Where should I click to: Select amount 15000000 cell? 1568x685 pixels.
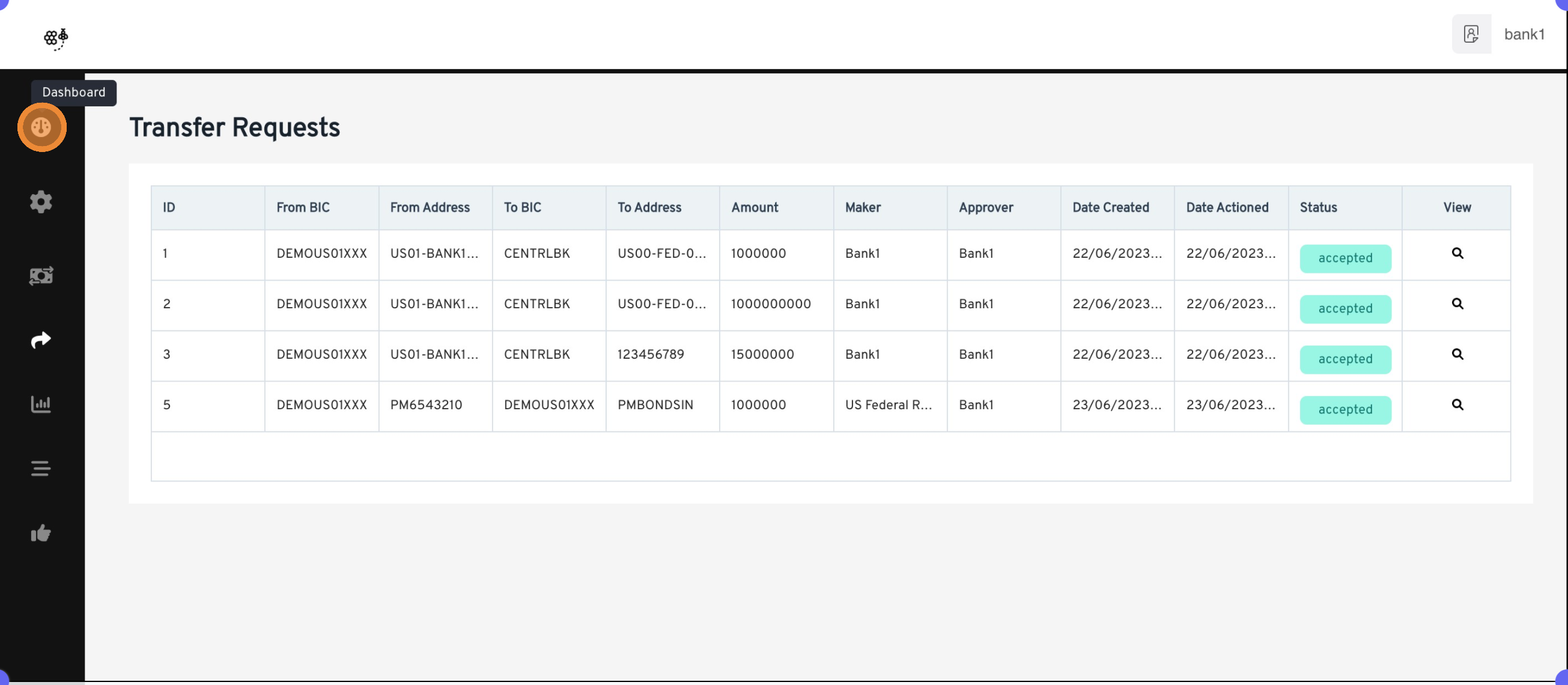pos(777,356)
